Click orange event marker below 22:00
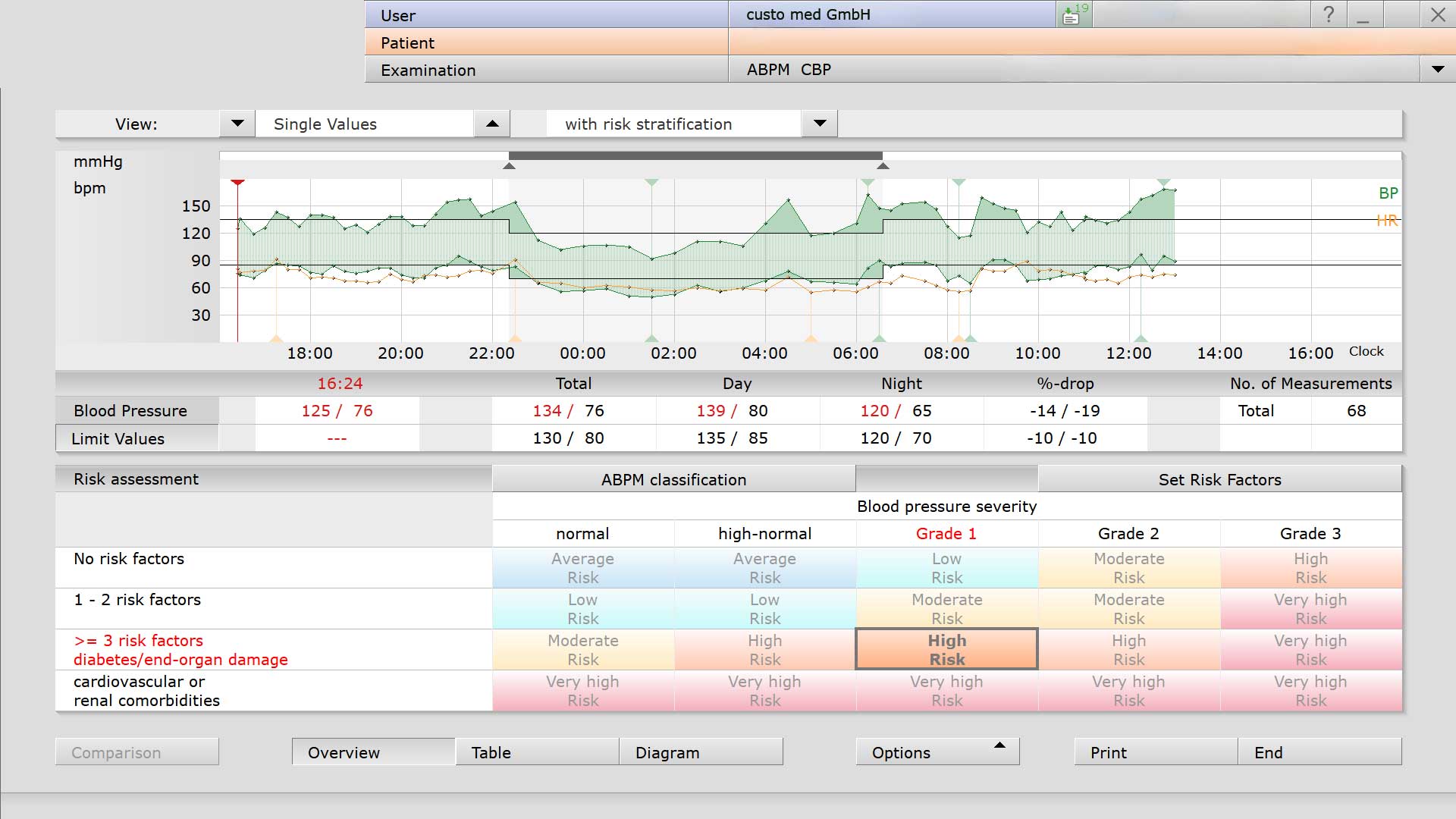This screenshot has height=819, width=1456. [515, 338]
